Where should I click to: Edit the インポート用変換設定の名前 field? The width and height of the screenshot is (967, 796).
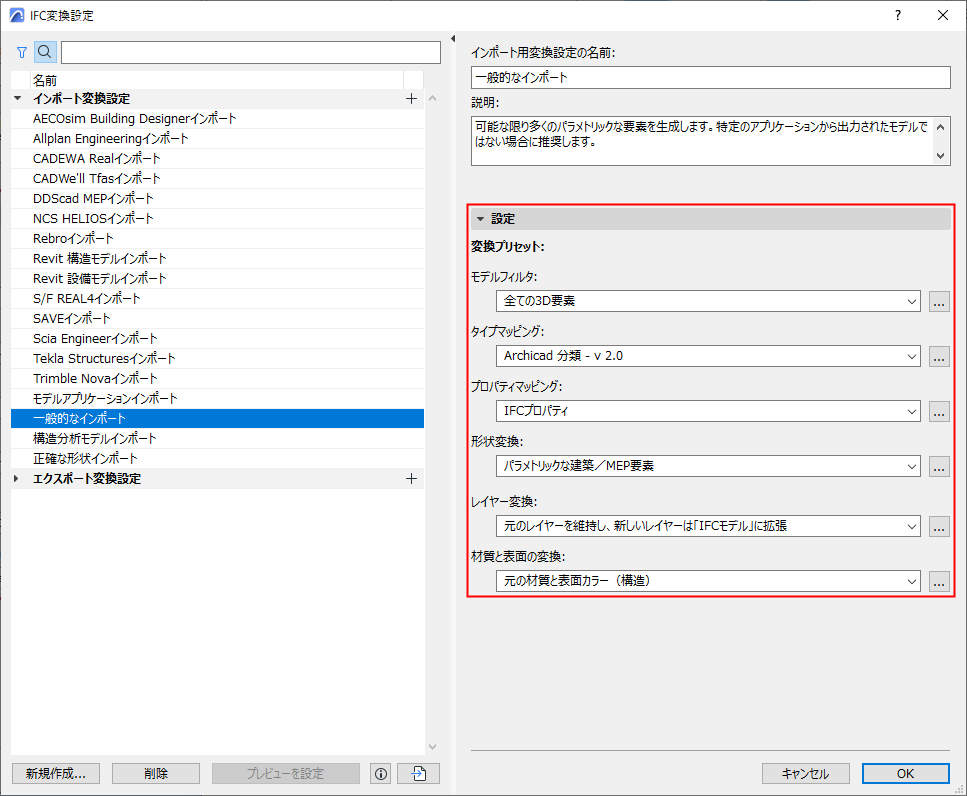pos(710,78)
